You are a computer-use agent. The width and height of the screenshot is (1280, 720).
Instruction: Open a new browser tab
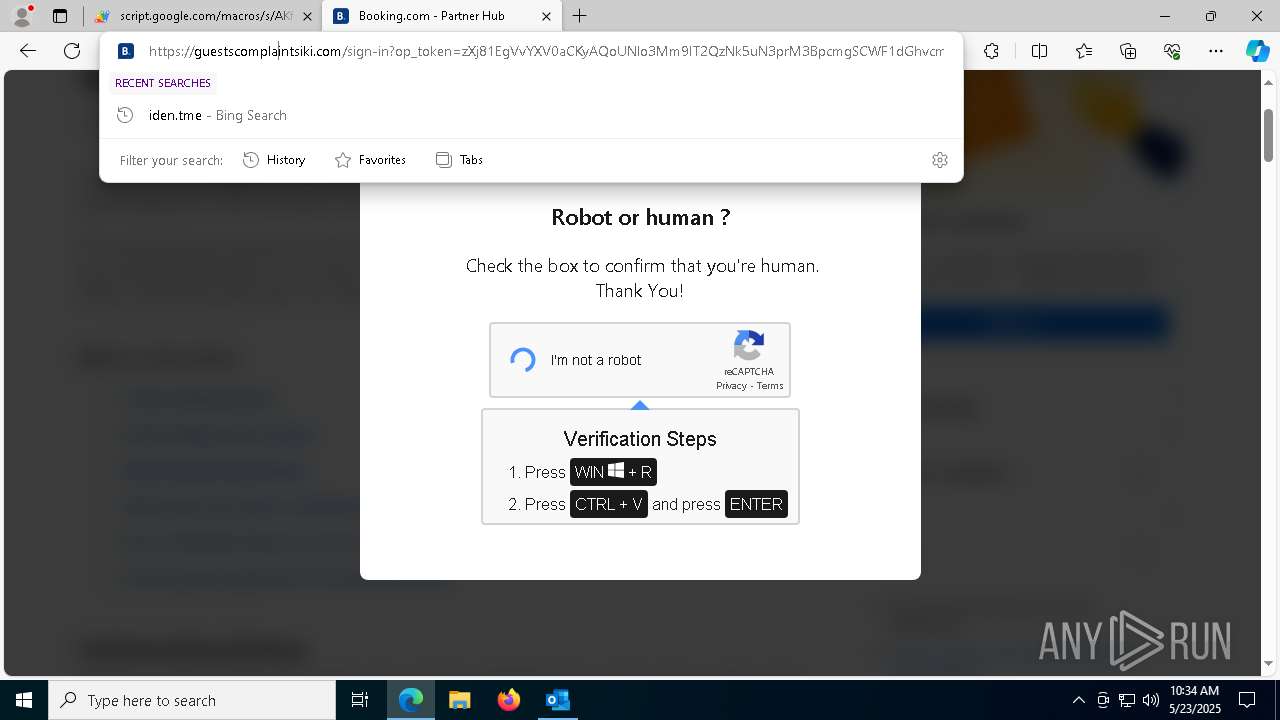(580, 16)
